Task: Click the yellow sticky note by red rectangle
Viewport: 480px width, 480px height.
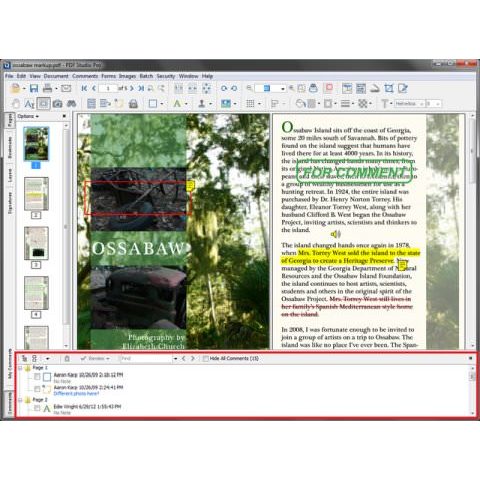Action: pos(190,186)
